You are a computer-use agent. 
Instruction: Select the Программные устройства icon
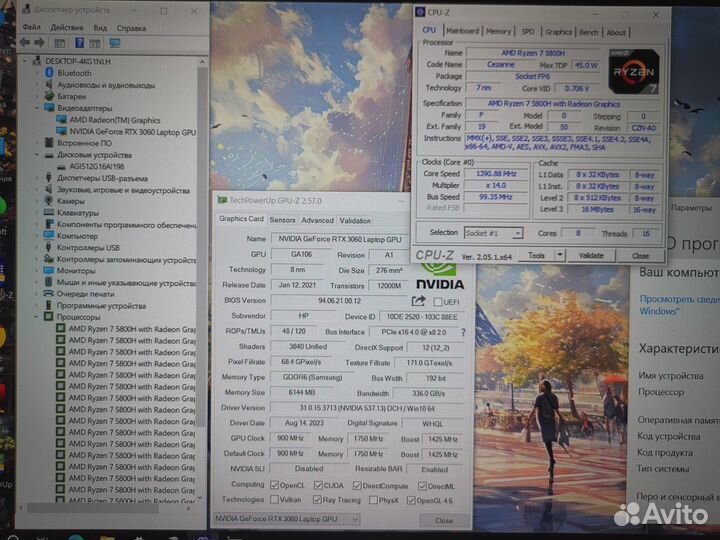coord(49,305)
